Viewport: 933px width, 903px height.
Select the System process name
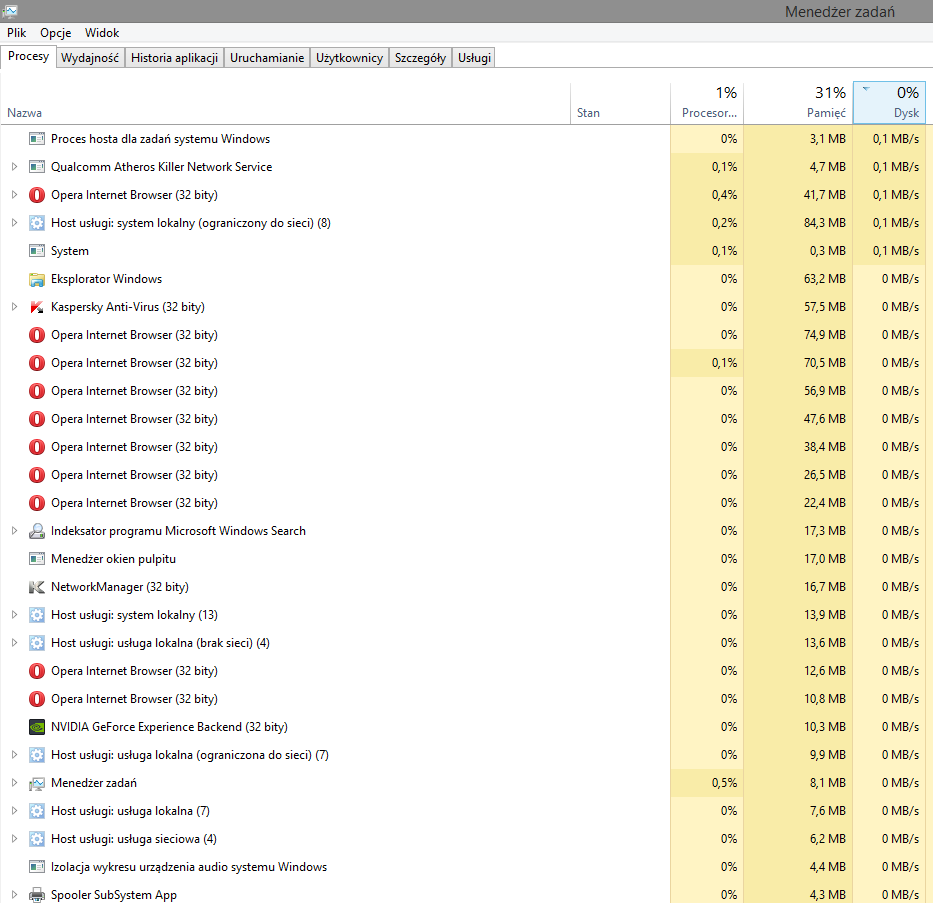70,251
